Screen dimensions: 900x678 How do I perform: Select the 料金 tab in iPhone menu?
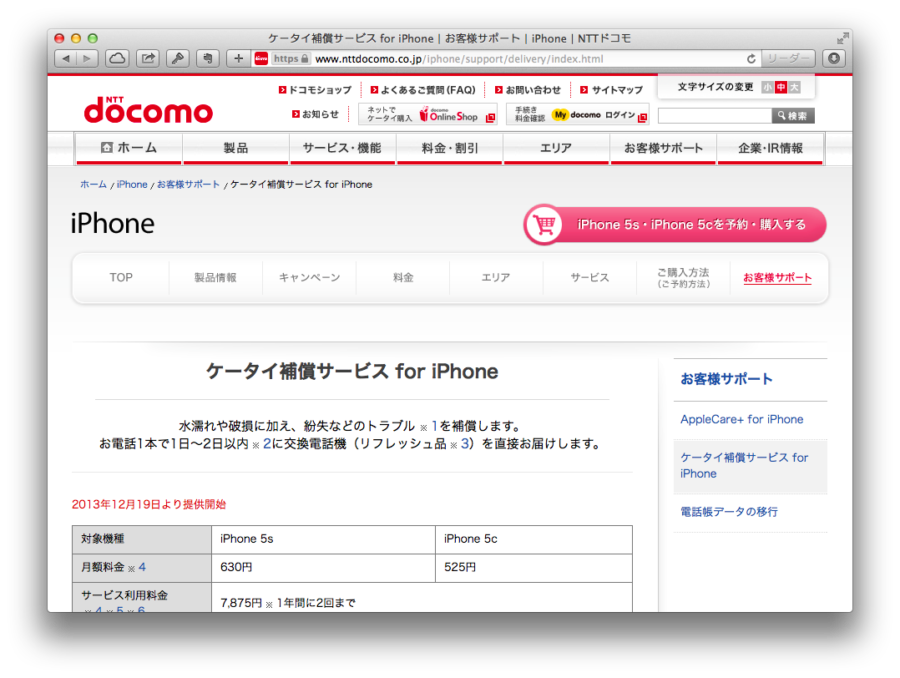403,278
